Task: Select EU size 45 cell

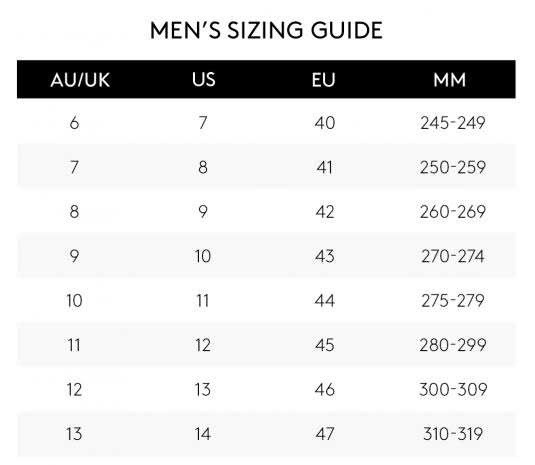Action: [x=325, y=345]
